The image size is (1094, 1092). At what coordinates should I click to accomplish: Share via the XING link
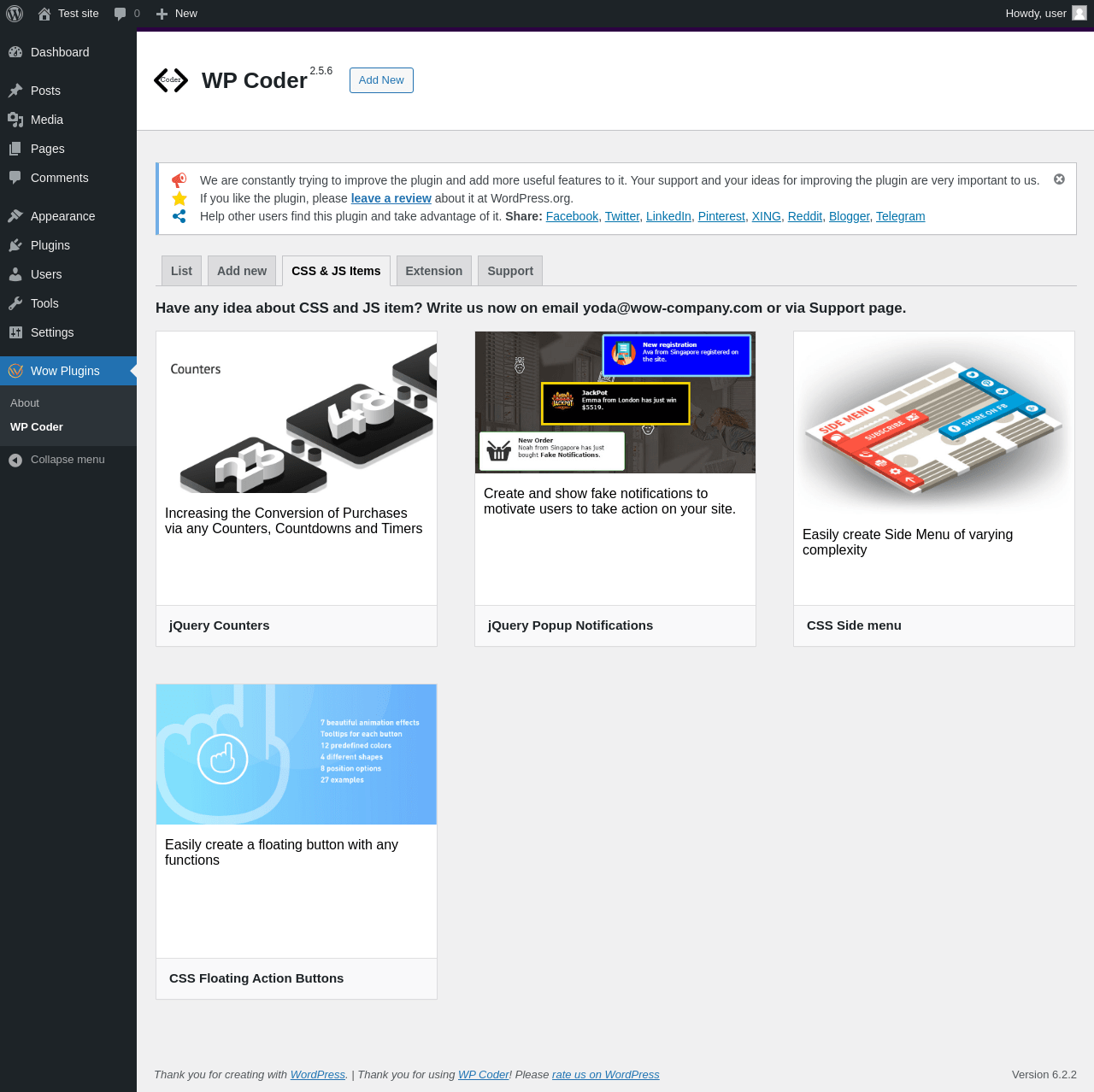click(767, 216)
